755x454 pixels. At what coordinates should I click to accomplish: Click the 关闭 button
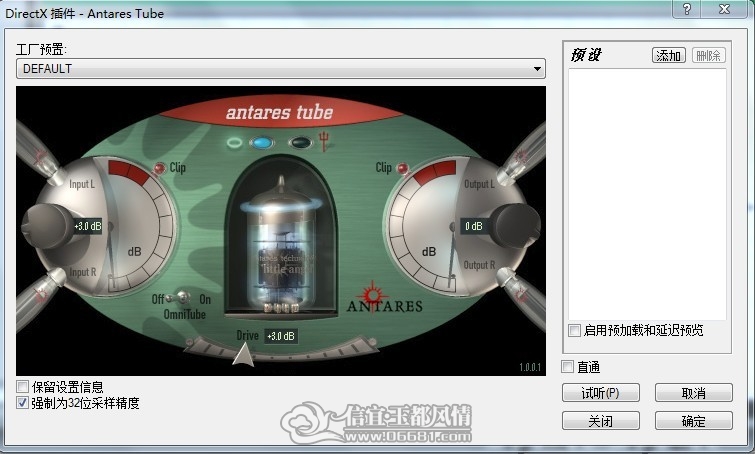600,421
